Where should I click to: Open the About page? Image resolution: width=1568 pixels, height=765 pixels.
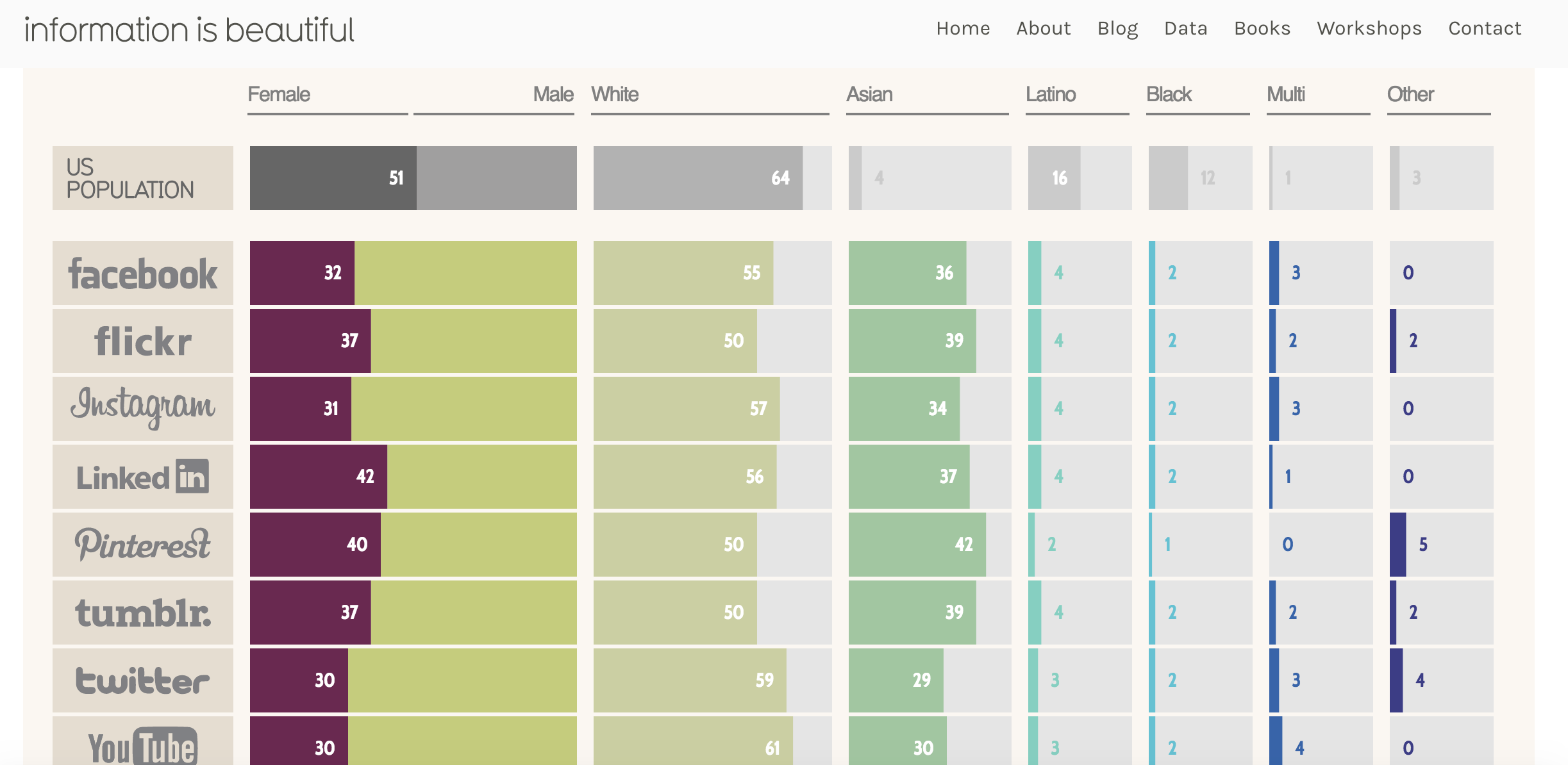1044,28
